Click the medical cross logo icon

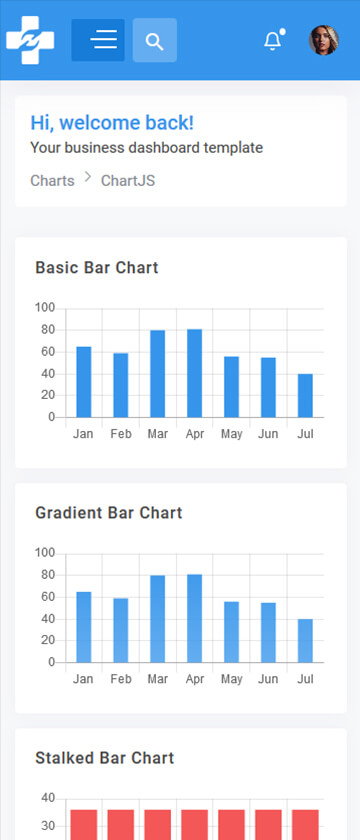point(30,40)
